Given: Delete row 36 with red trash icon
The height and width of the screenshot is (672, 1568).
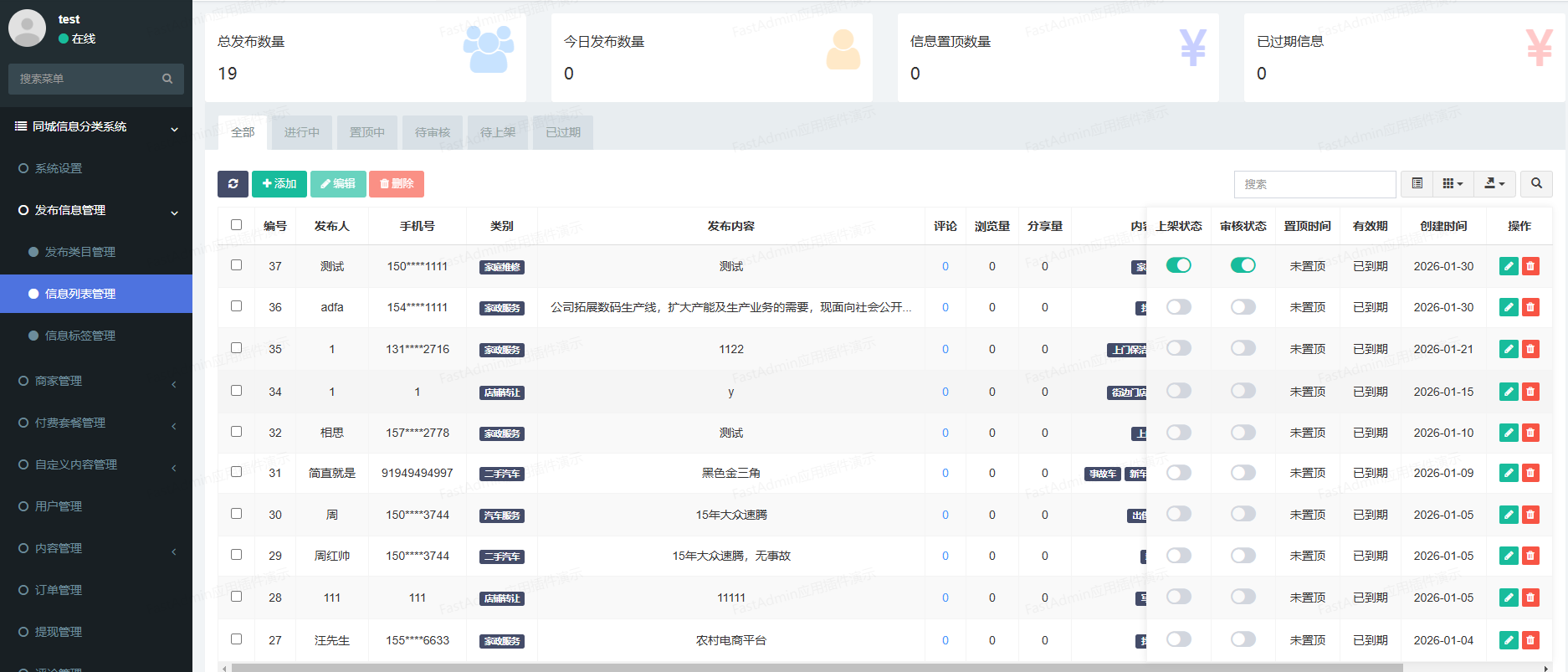Looking at the screenshot, I should point(1530,308).
